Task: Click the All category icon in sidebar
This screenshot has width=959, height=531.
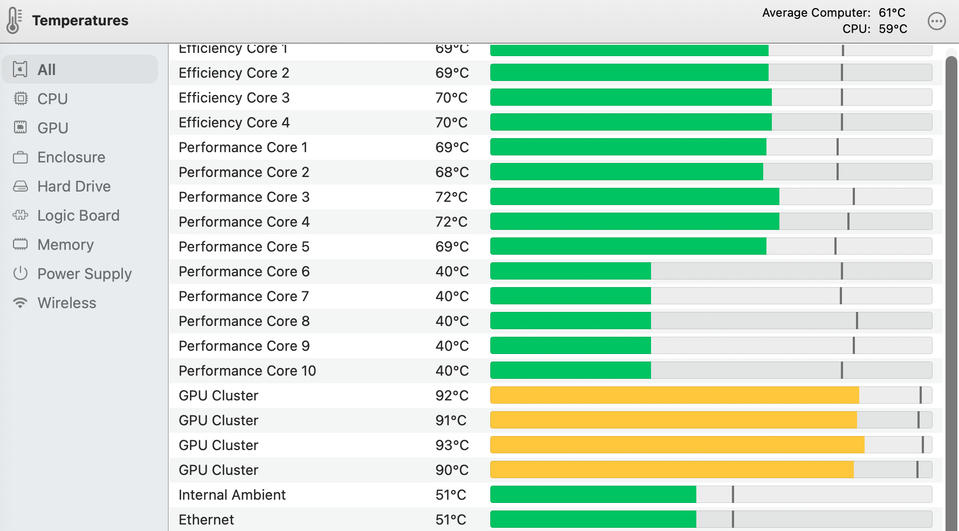Action: [20, 70]
